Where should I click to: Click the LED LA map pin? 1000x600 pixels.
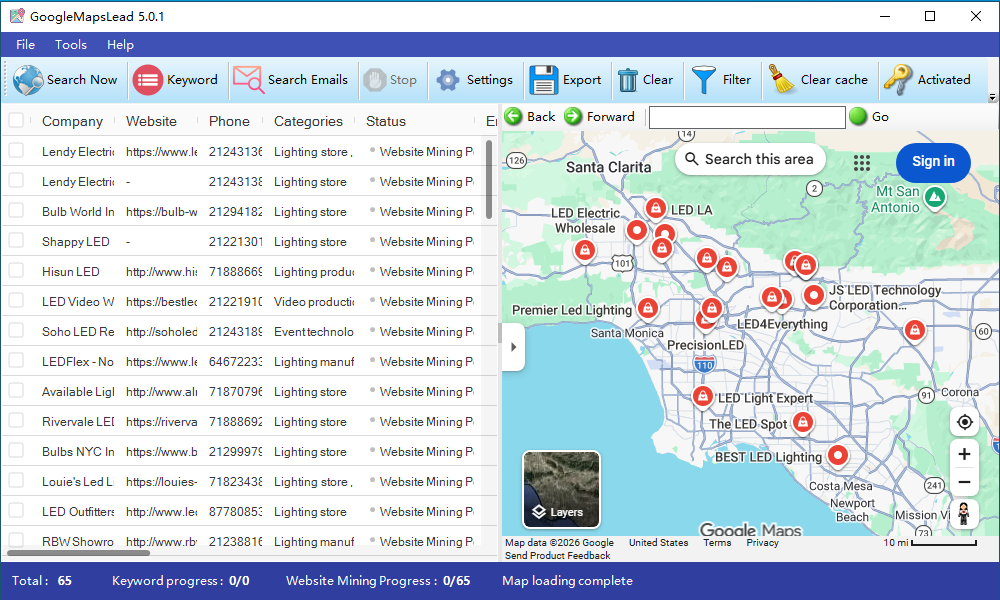coord(656,209)
